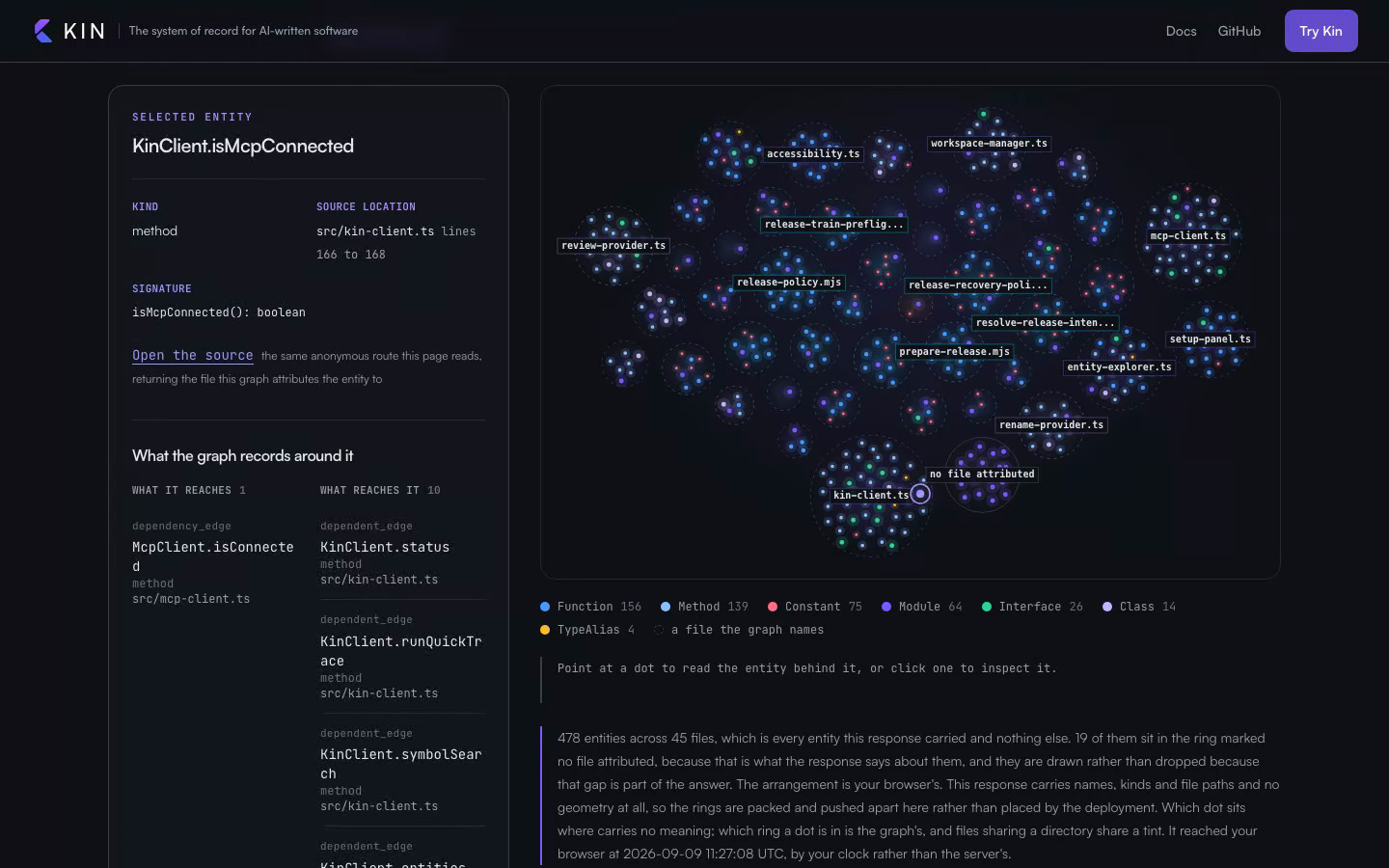Click the Constant 75 legend label
1389x868 pixels.
click(x=824, y=607)
